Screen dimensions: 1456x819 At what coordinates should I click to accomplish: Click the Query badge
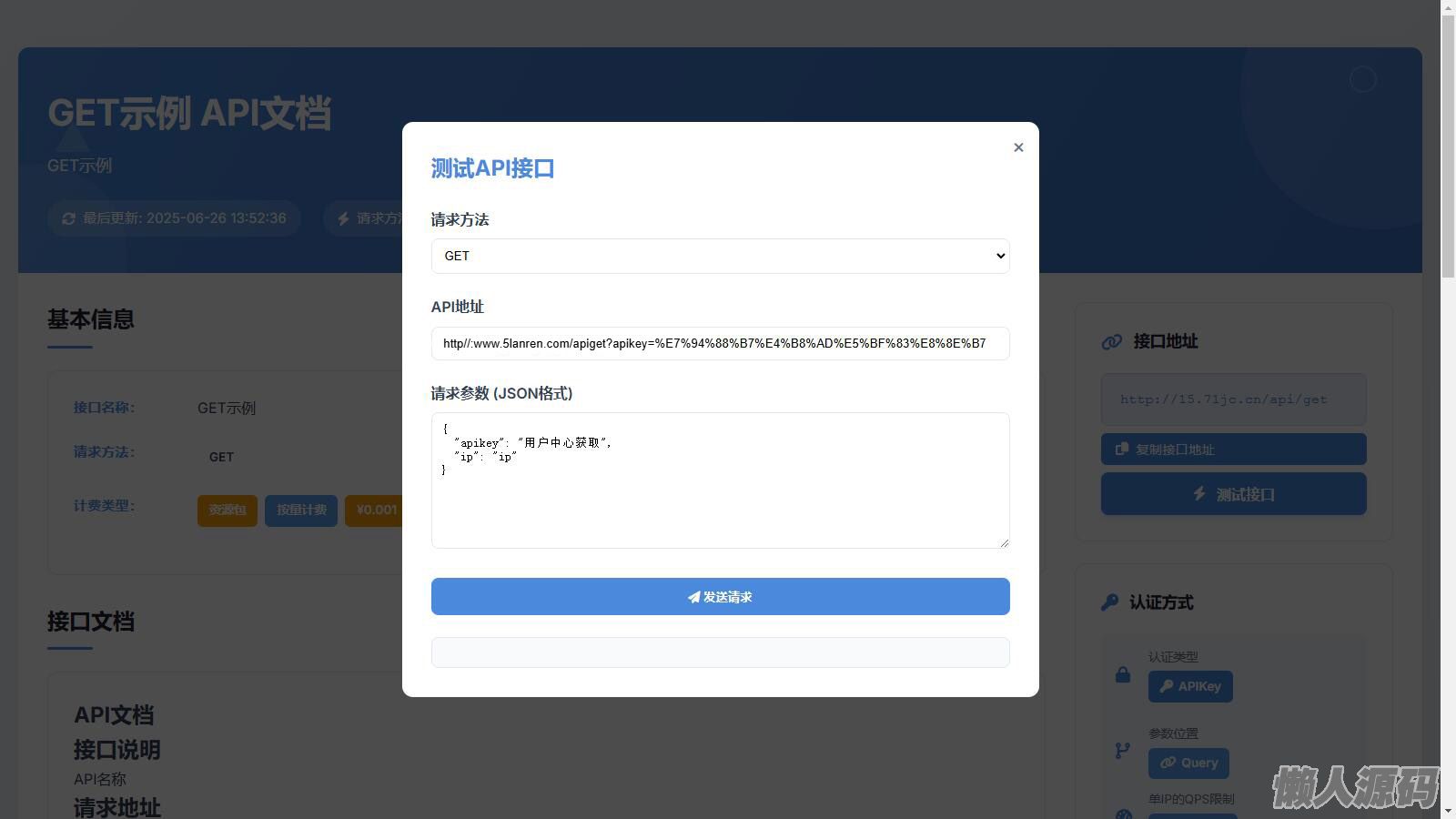[1188, 763]
